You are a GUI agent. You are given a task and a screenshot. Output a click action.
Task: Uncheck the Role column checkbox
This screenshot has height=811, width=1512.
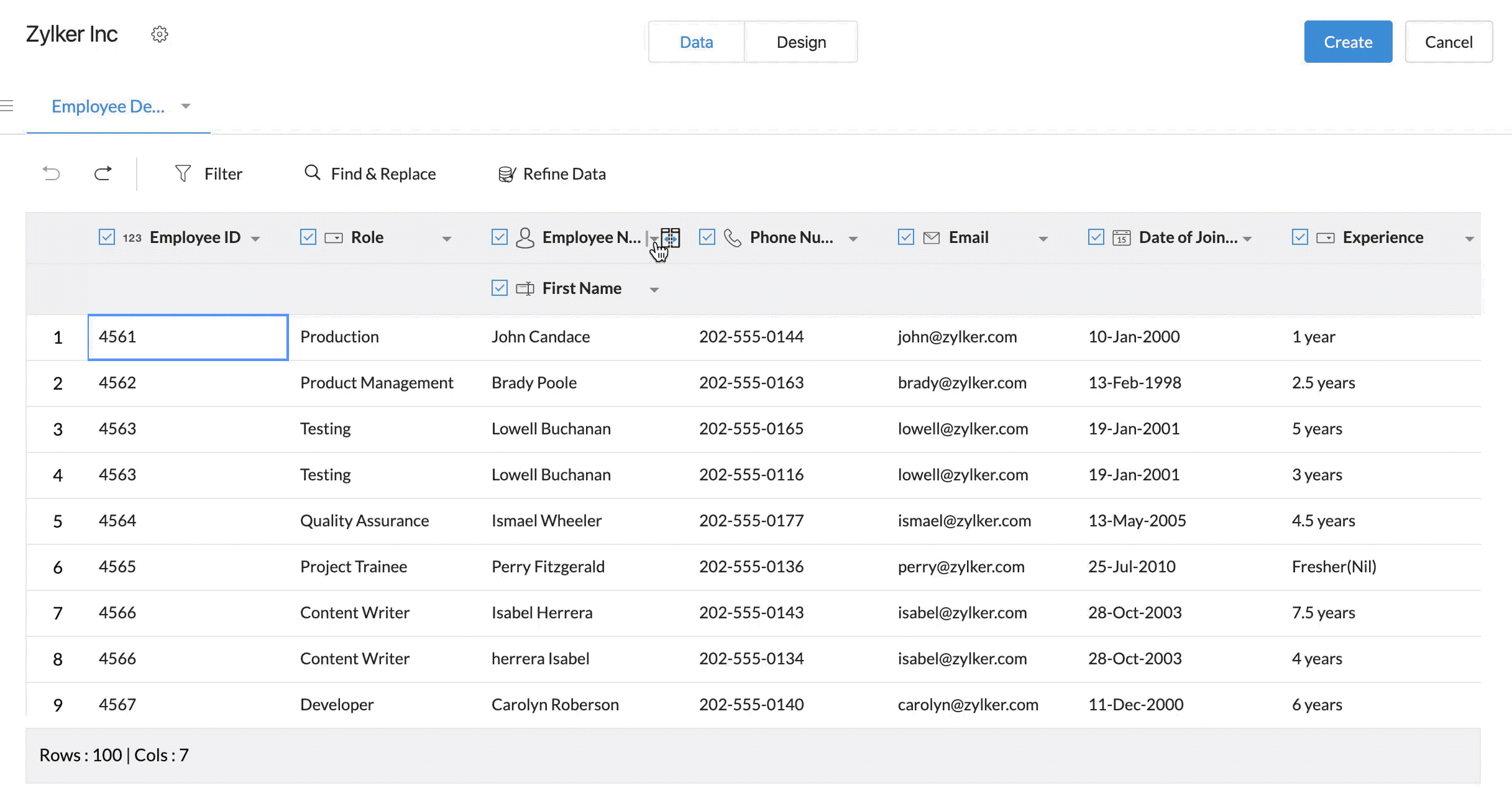[x=308, y=237]
